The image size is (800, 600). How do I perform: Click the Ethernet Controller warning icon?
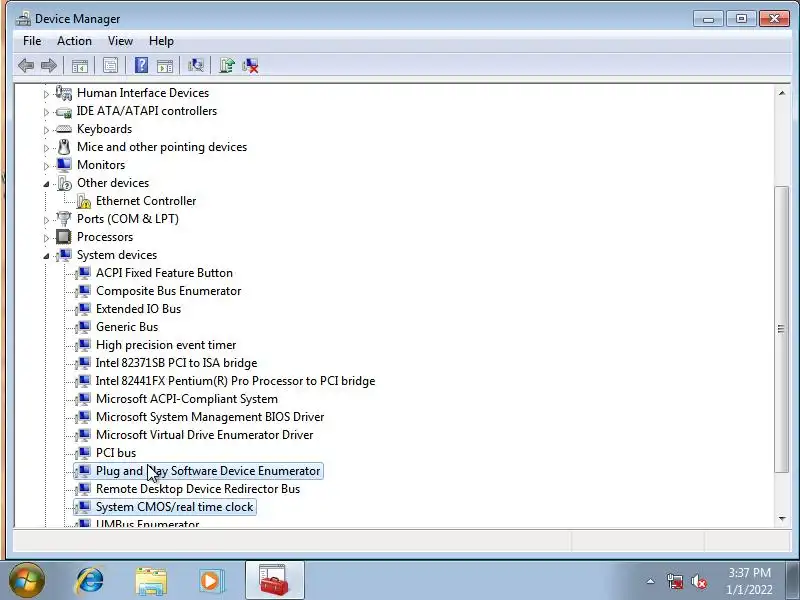[x=83, y=201]
